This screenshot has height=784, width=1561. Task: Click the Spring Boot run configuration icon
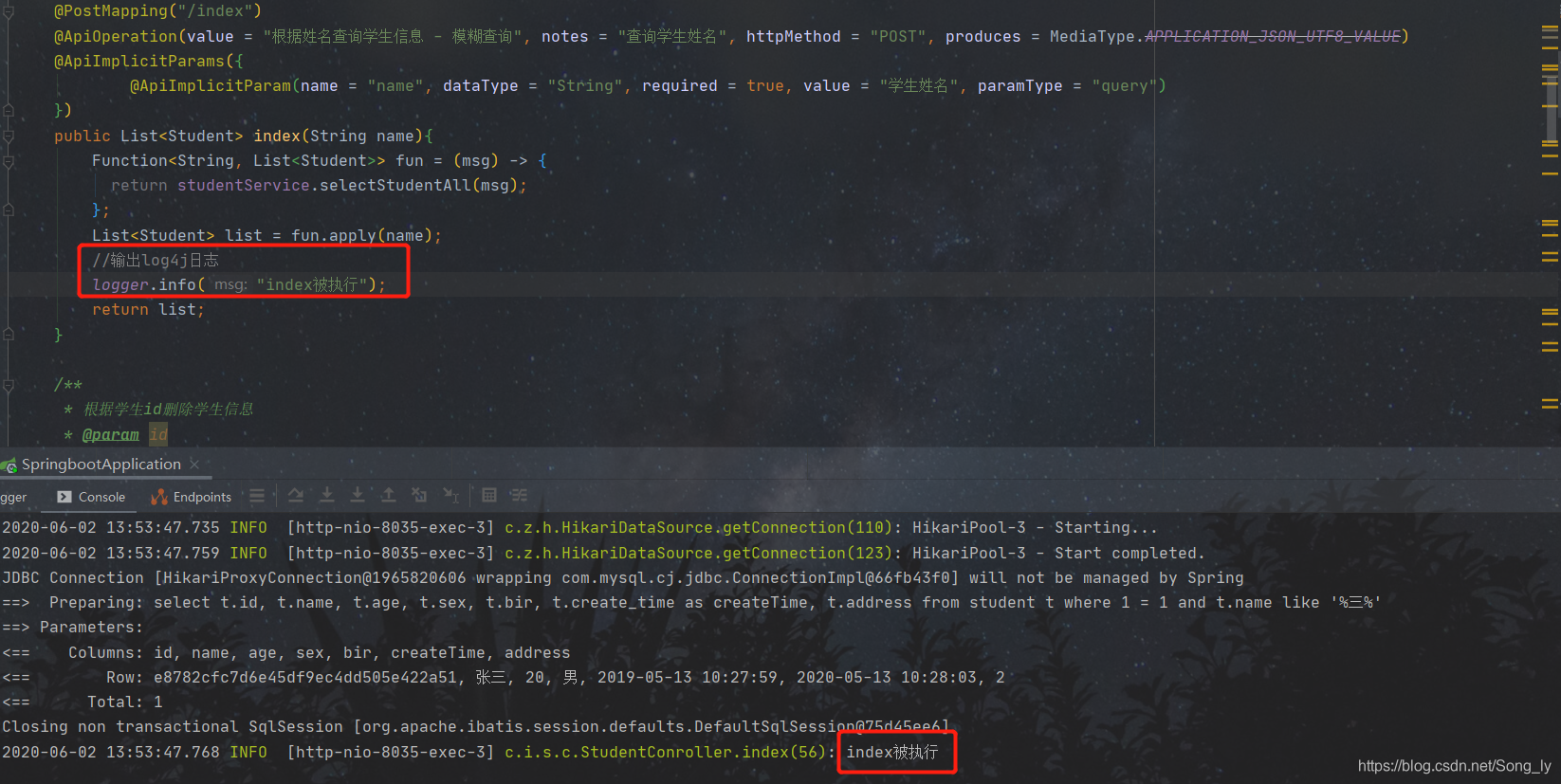[9, 465]
